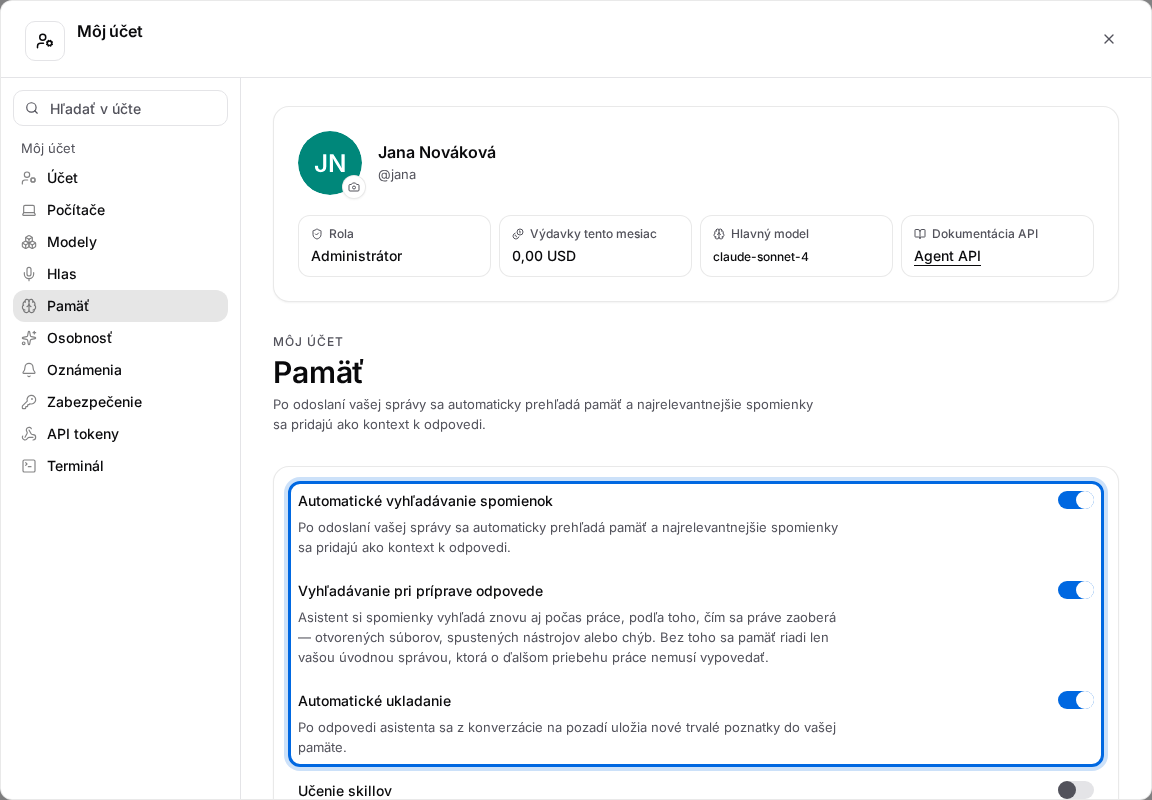Click the laptop icon for Počítače

coord(29,210)
